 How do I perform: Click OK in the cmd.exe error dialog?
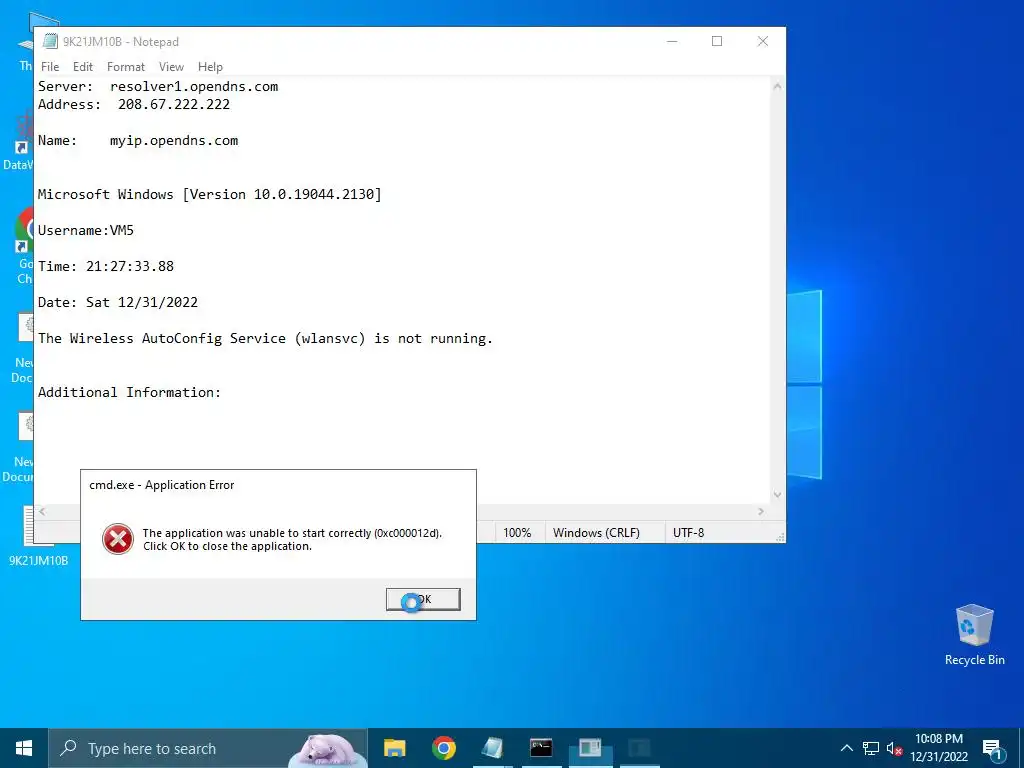[423, 599]
